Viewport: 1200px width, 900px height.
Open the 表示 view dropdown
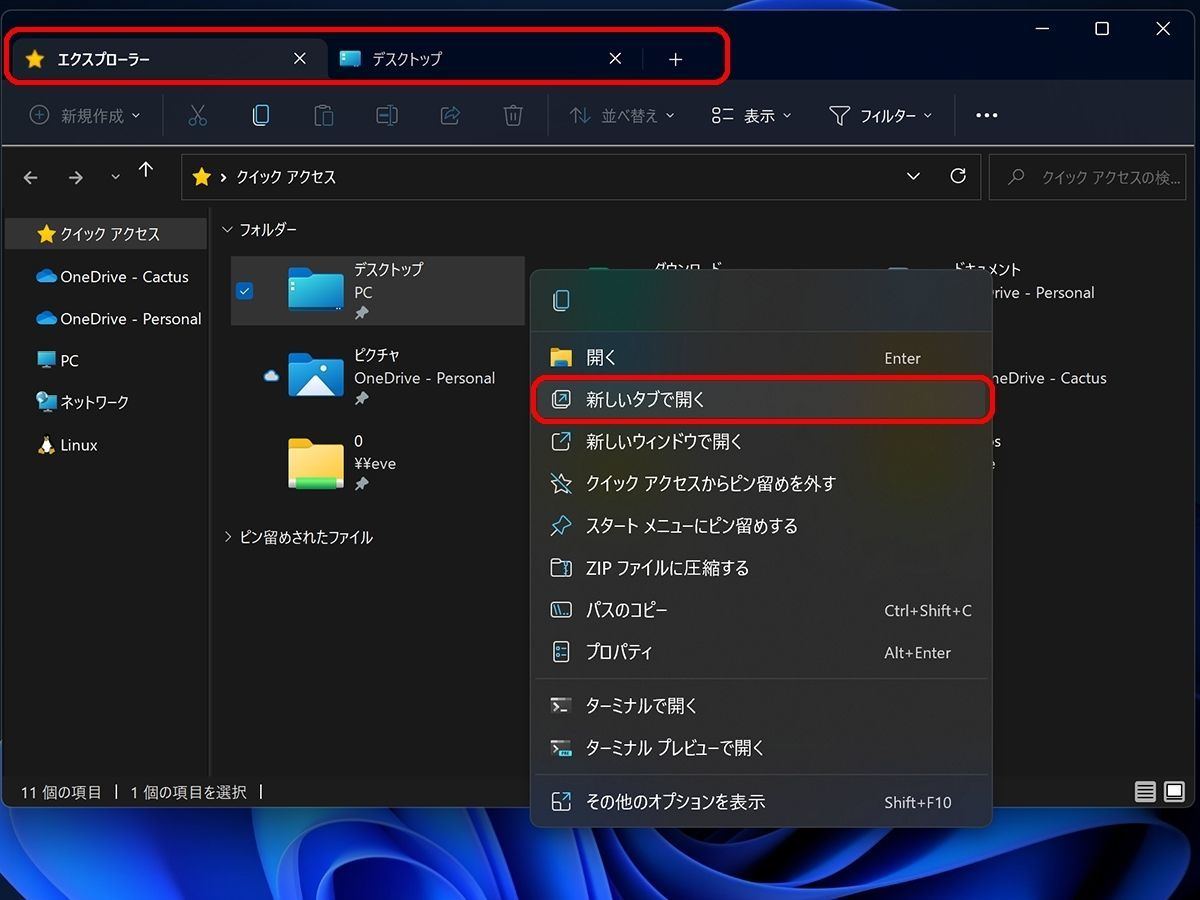[751, 116]
